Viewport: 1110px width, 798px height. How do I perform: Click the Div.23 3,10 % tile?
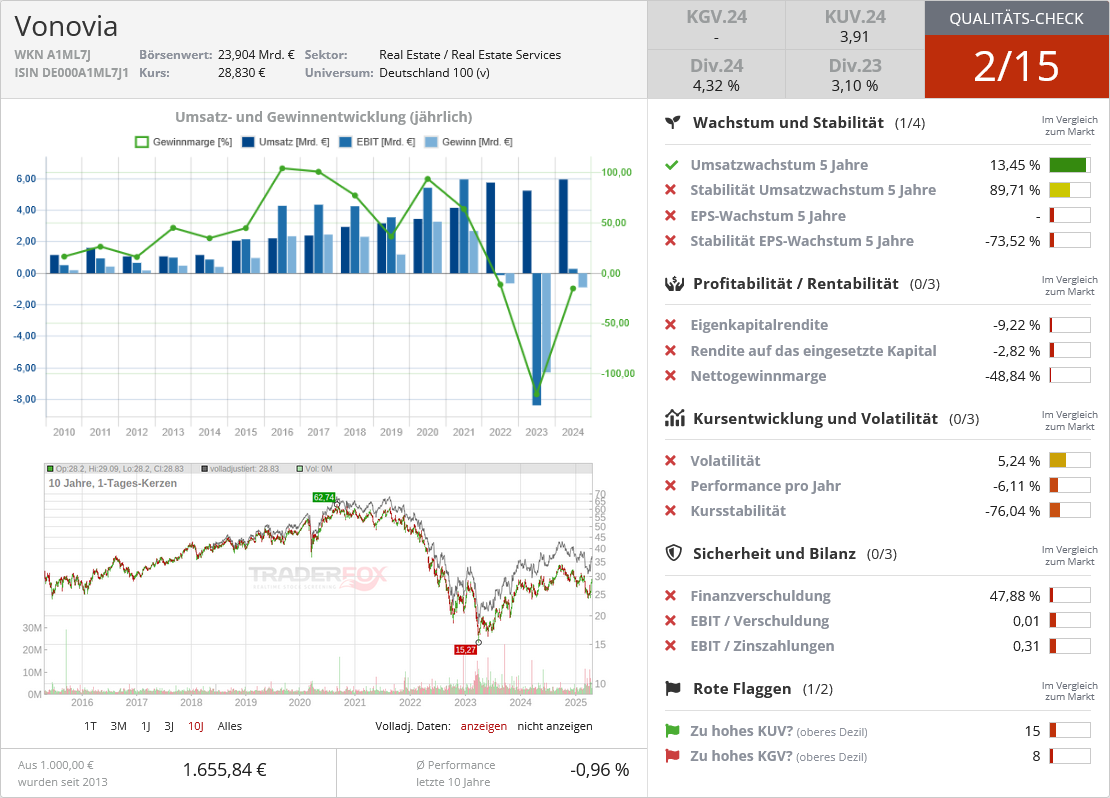854,74
